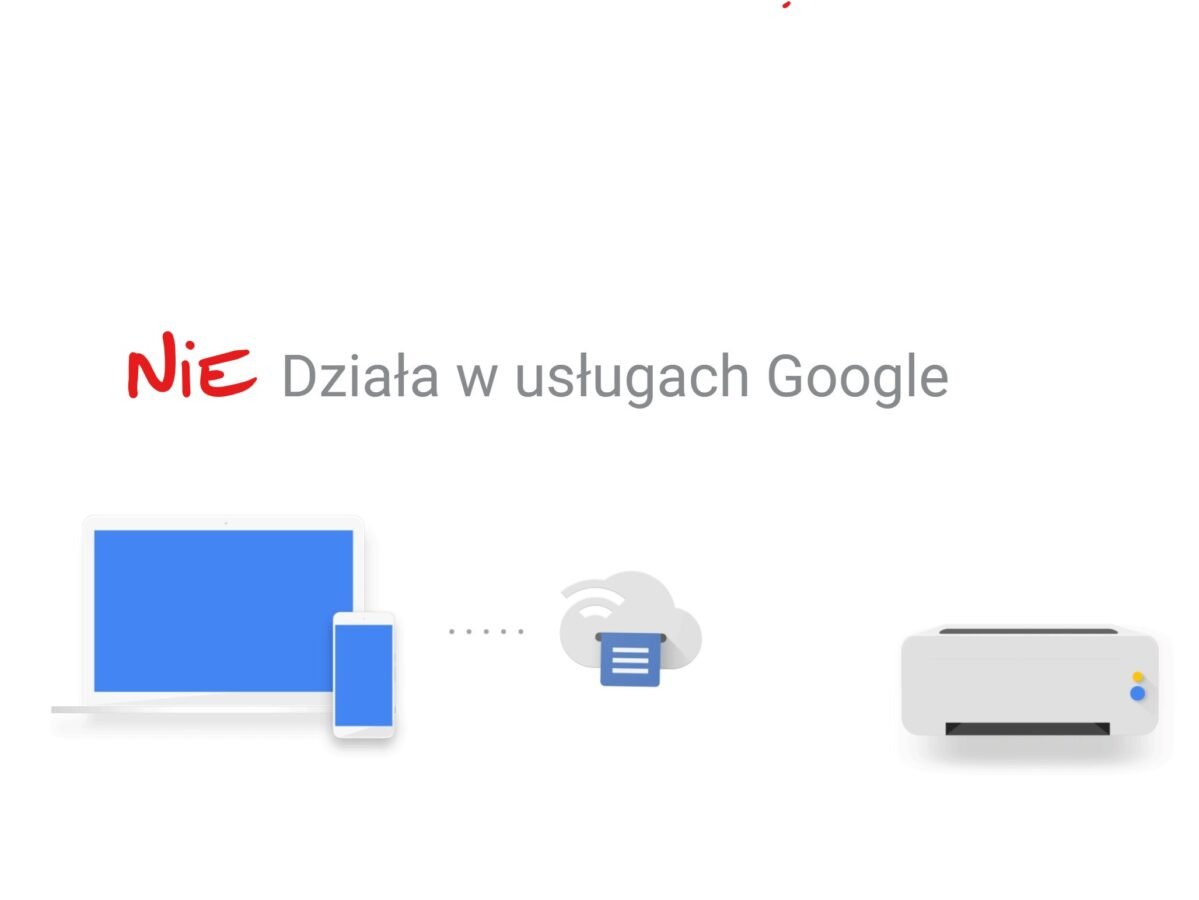Click the printer's top paper tray

click(x=1028, y=631)
